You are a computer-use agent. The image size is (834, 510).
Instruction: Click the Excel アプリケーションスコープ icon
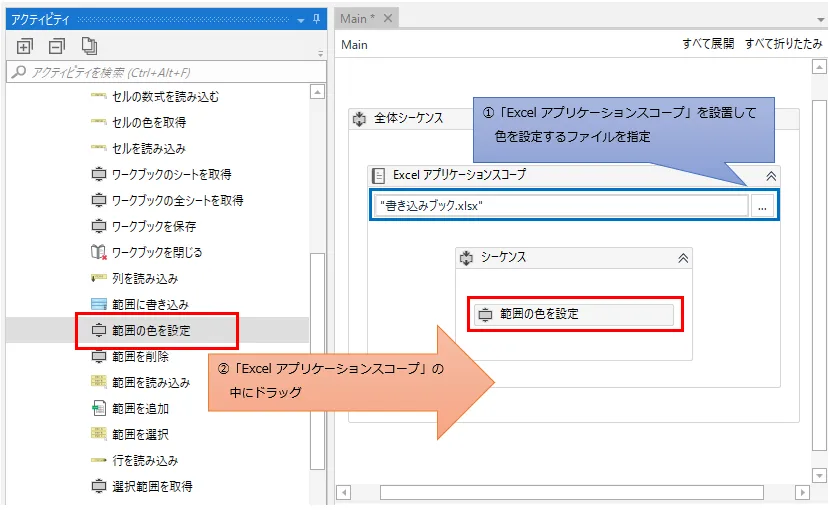point(378,175)
